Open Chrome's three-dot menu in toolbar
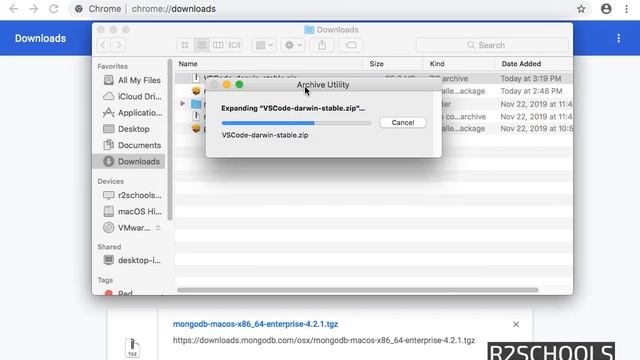Screen dimensions: 640x360 click(x=626, y=9)
